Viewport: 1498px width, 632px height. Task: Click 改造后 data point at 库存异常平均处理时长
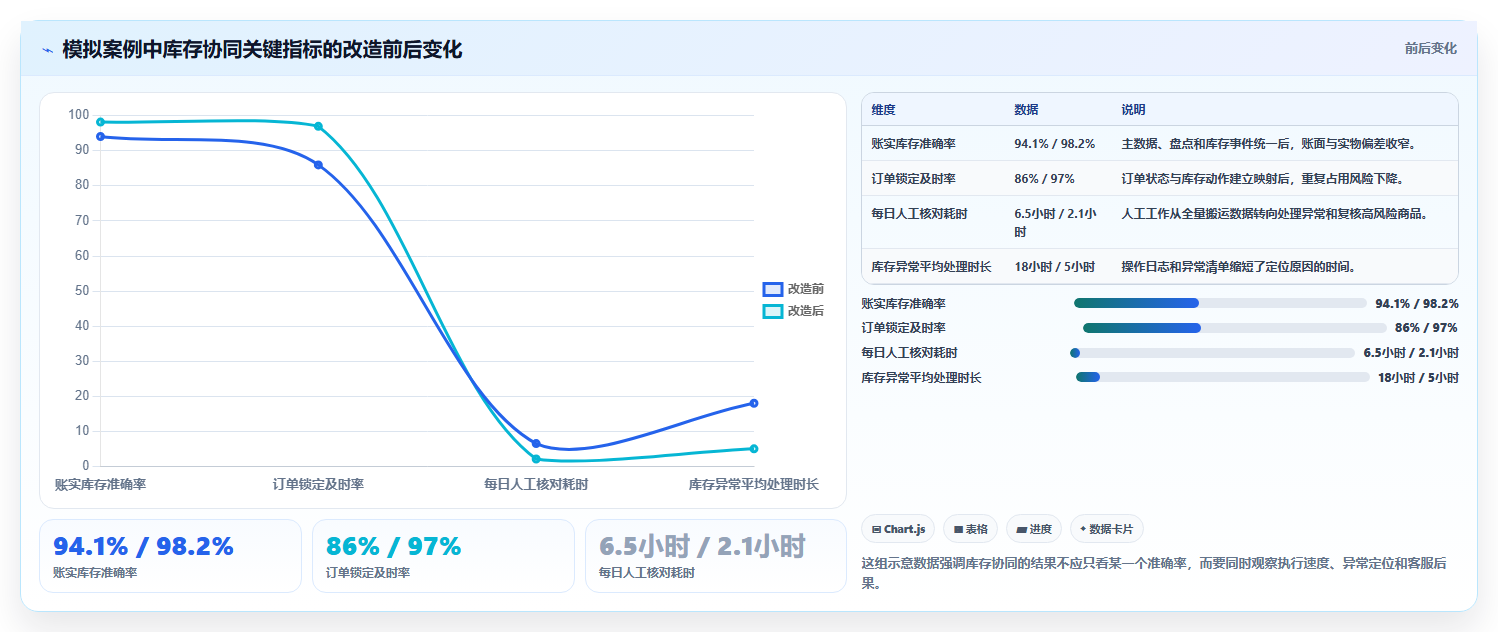754,449
